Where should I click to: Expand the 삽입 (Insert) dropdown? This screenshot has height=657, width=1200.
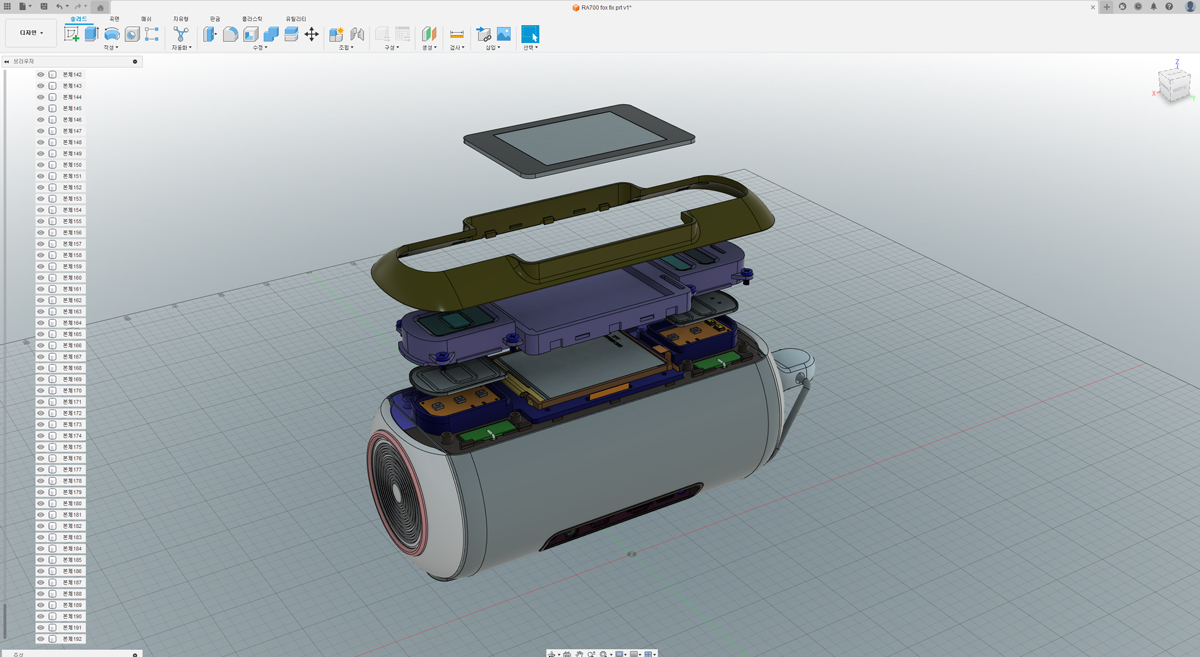(493, 47)
